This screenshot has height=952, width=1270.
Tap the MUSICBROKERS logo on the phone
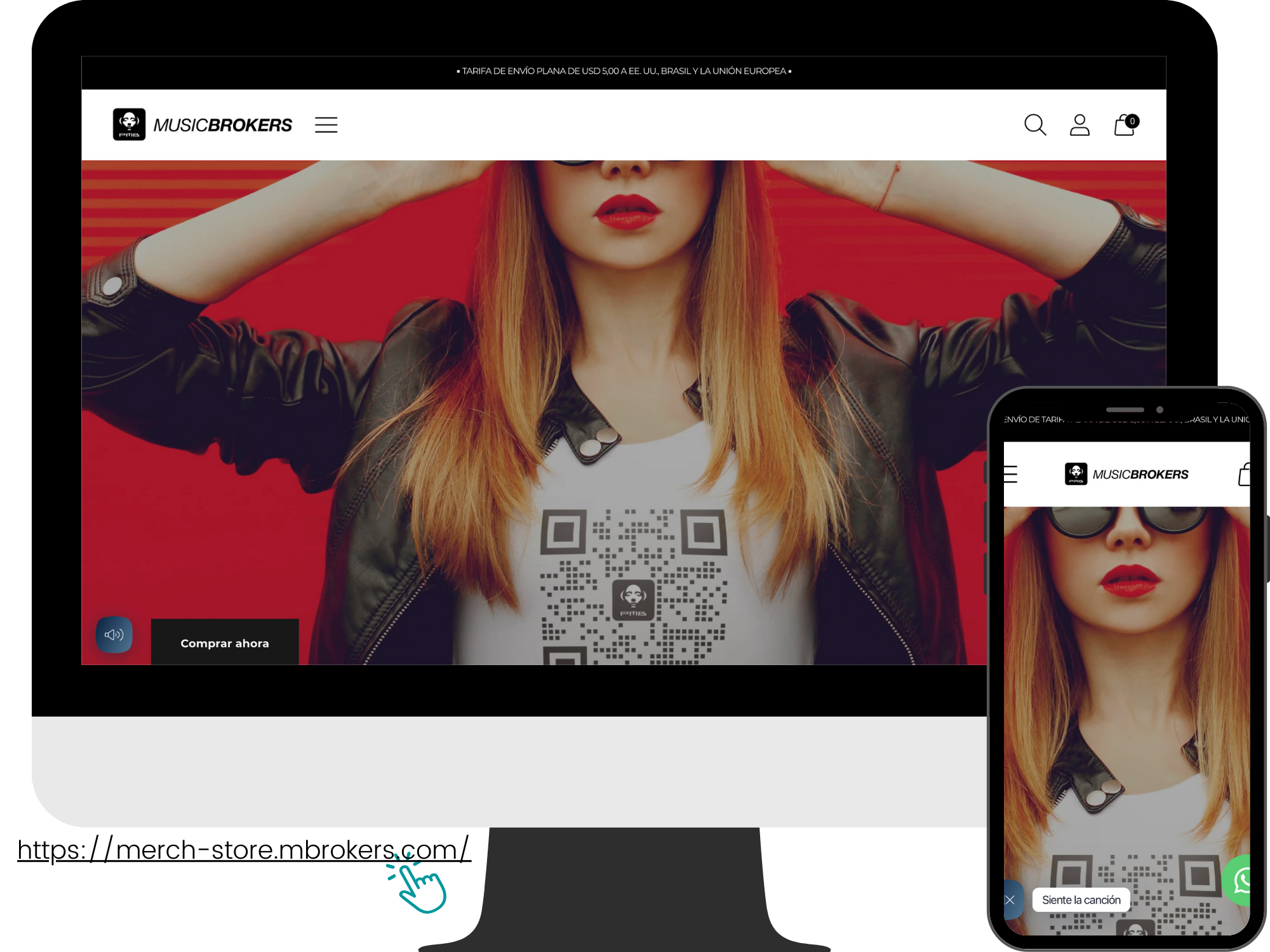coord(1126,474)
